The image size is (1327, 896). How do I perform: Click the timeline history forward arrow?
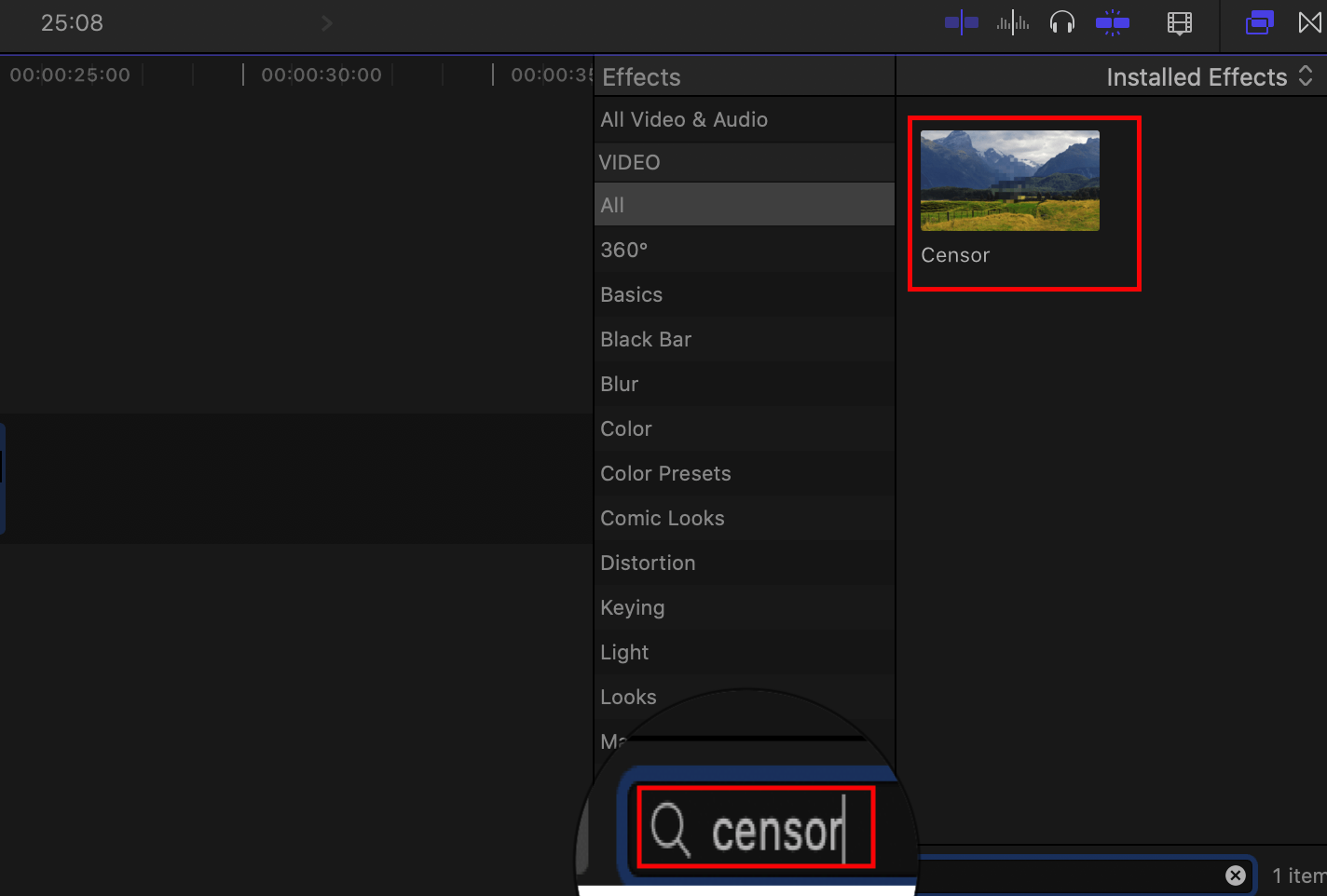[x=327, y=22]
